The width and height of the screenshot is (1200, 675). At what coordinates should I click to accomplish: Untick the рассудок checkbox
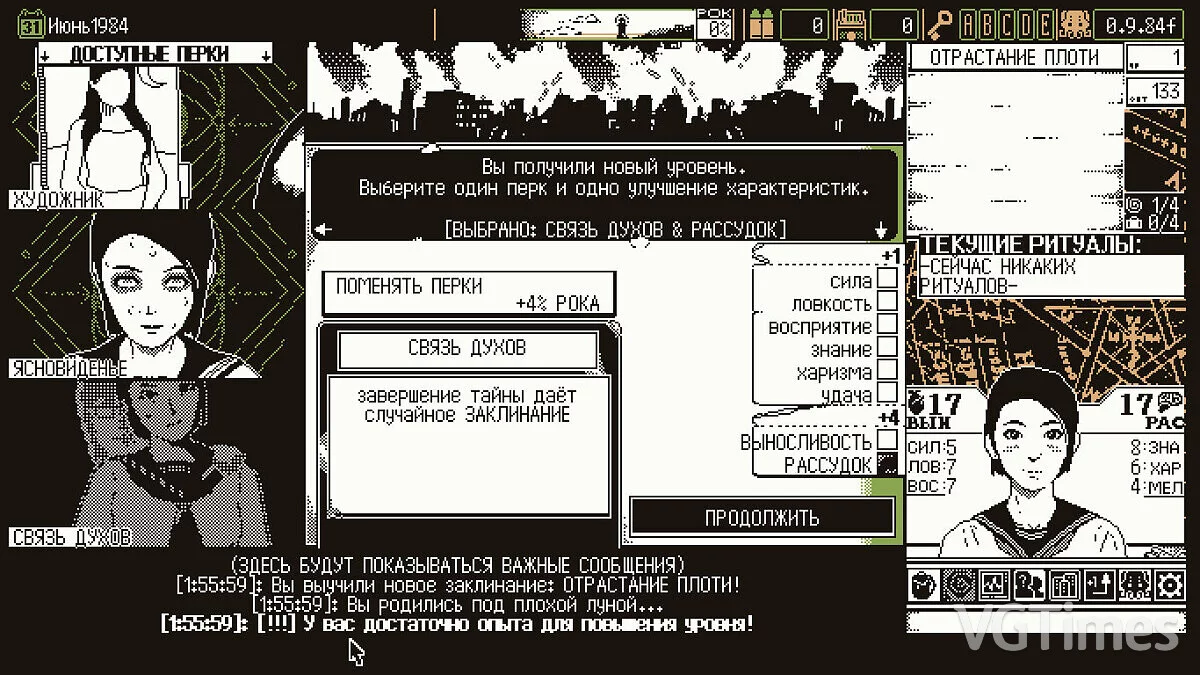(x=887, y=465)
